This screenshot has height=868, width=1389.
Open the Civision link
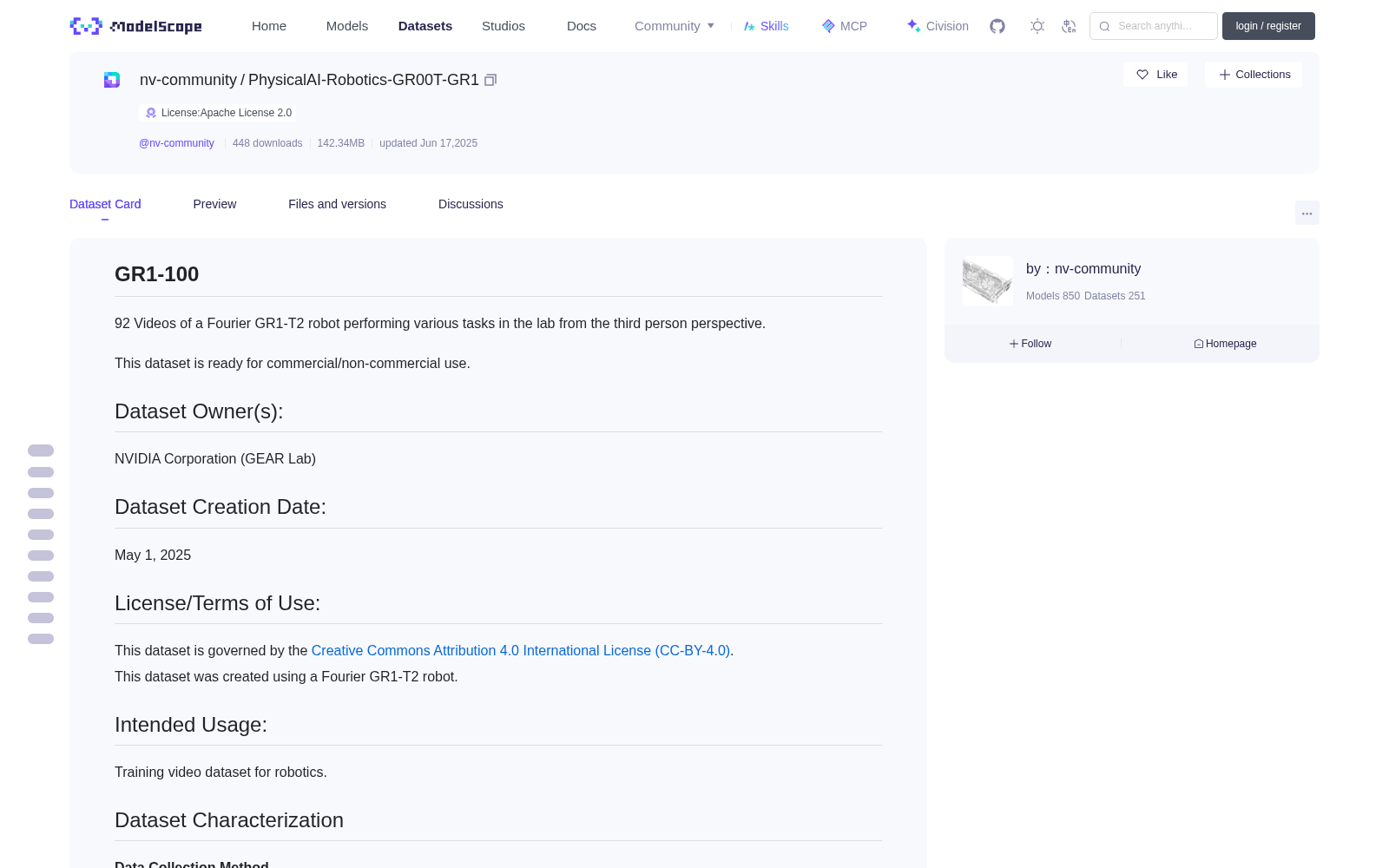[938, 26]
